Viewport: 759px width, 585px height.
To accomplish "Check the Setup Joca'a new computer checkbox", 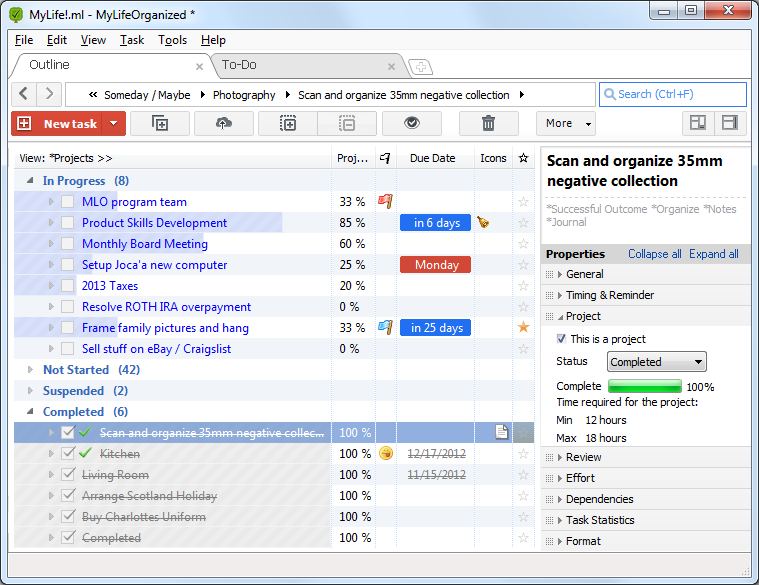I will click(67, 265).
